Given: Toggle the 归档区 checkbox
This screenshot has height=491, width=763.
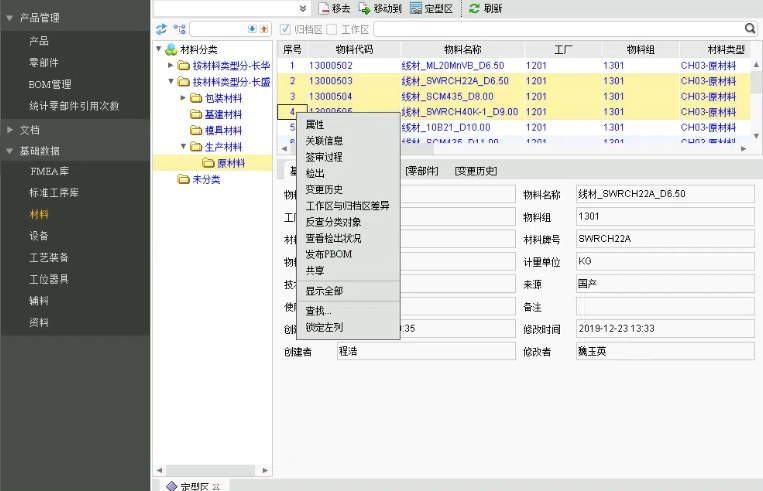Looking at the screenshot, I should point(285,29).
